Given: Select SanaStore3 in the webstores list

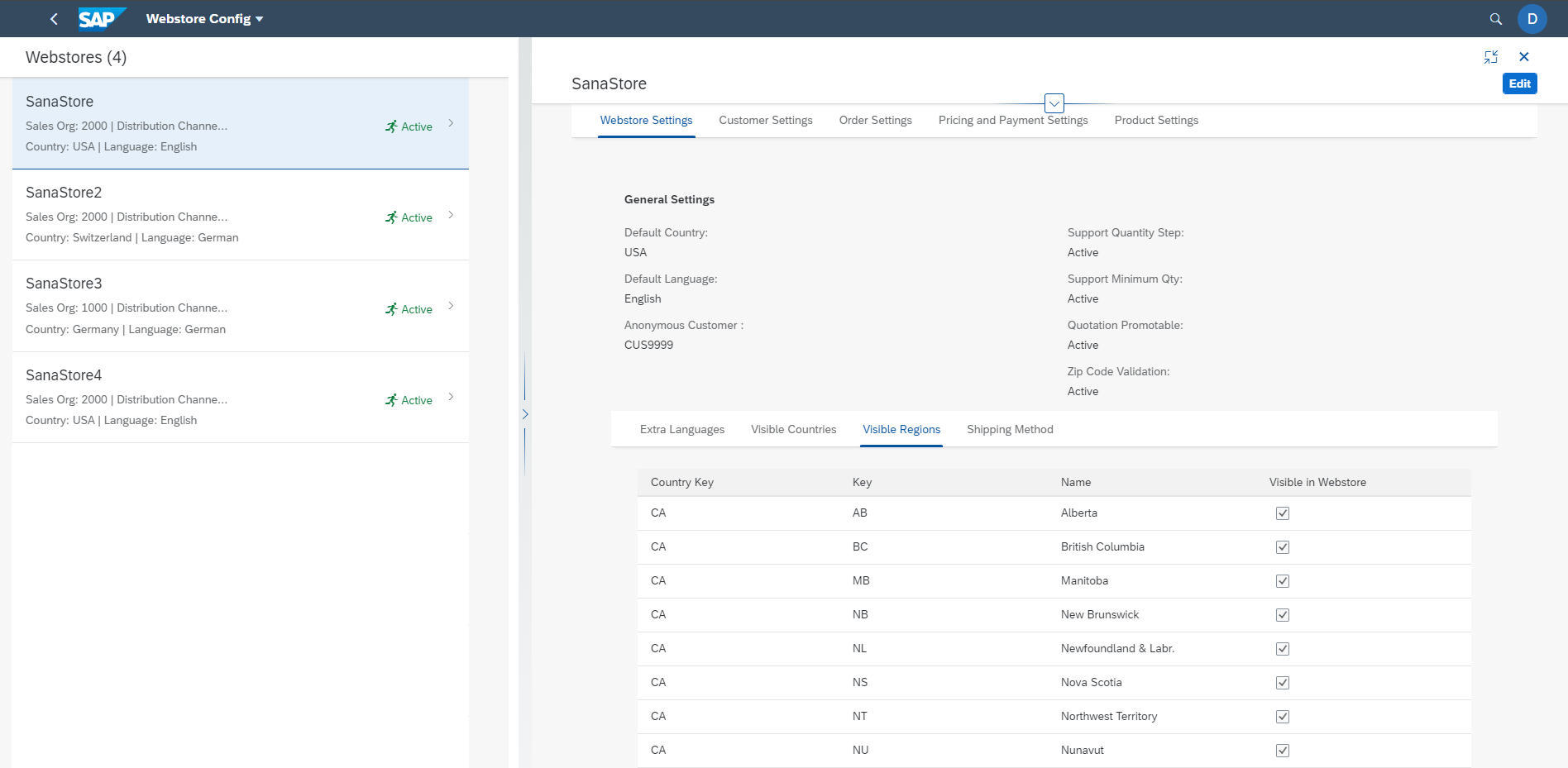Looking at the screenshot, I should tap(241, 306).
